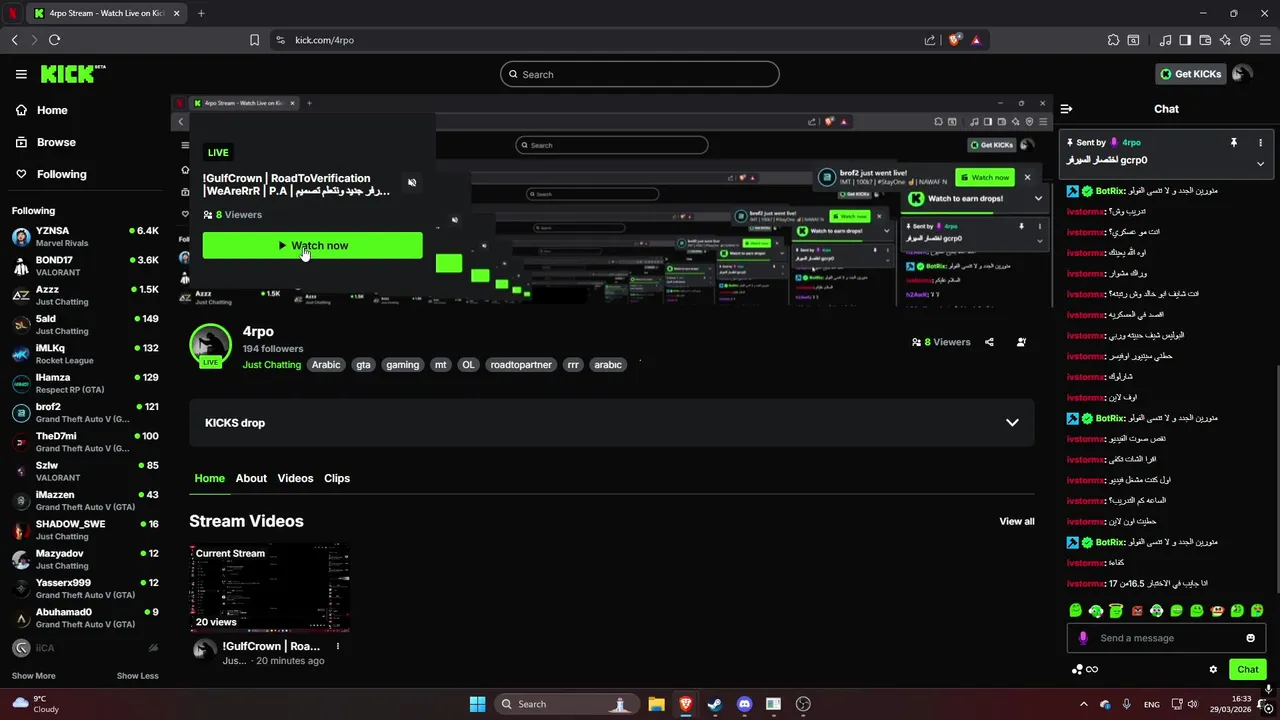This screenshot has height=720, width=1280.
Task: Expand the pinned message chevron
Action: coord(1260,163)
